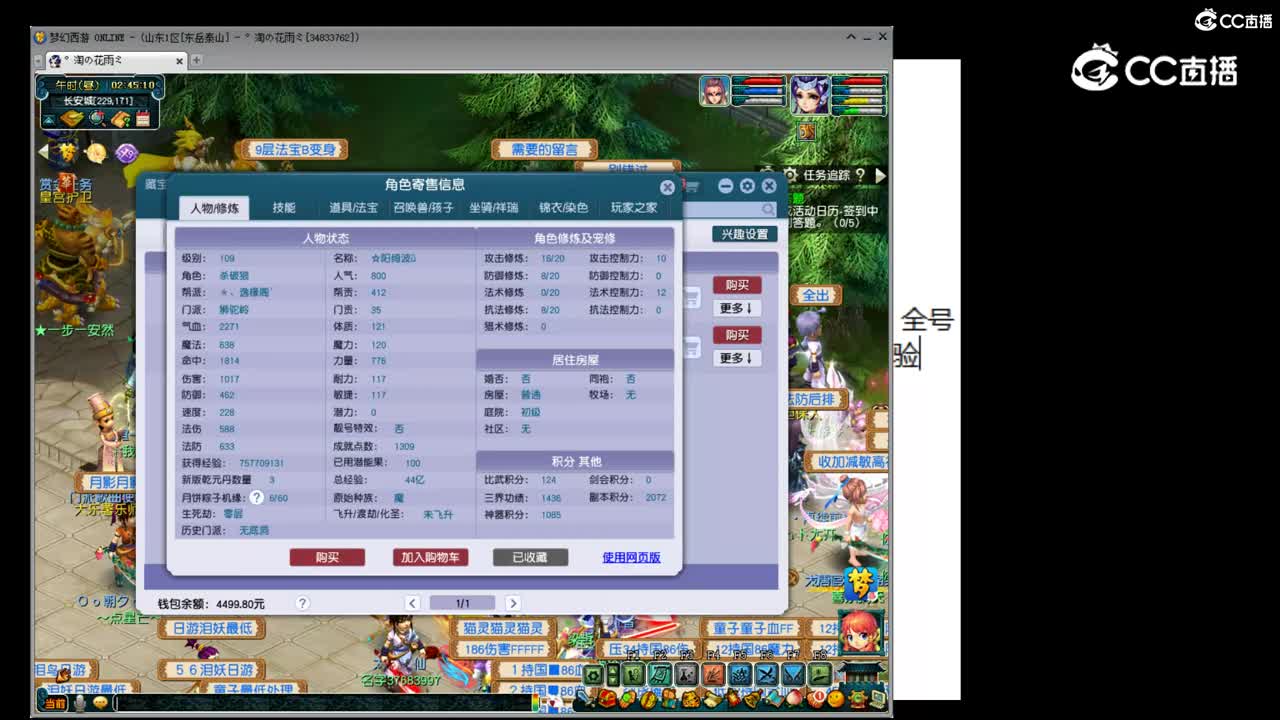Click the shortcut bar settings gear icon

coord(593,675)
